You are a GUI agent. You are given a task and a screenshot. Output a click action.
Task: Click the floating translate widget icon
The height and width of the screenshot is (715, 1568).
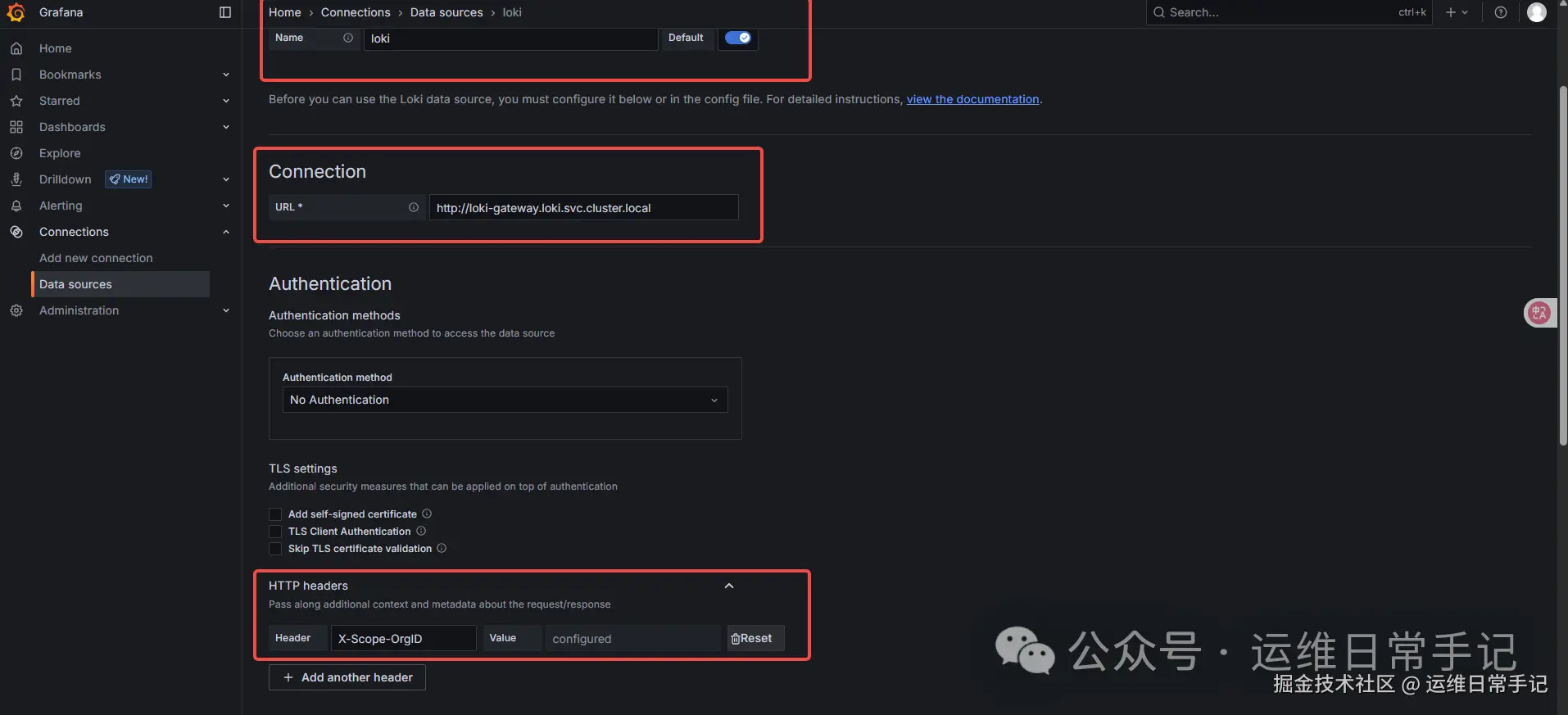click(x=1540, y=312)
